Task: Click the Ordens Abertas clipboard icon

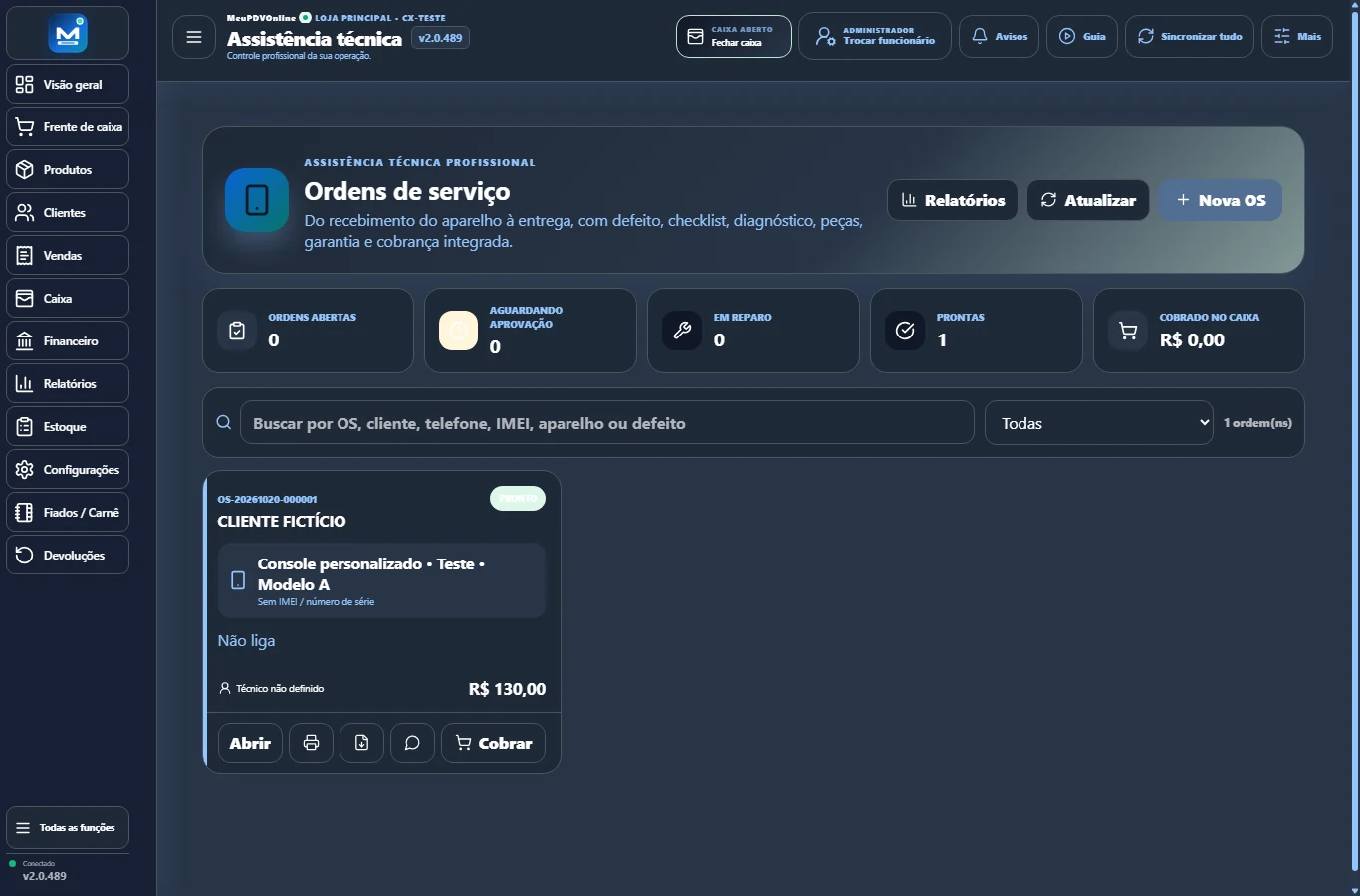Action: tap(237, 331)
